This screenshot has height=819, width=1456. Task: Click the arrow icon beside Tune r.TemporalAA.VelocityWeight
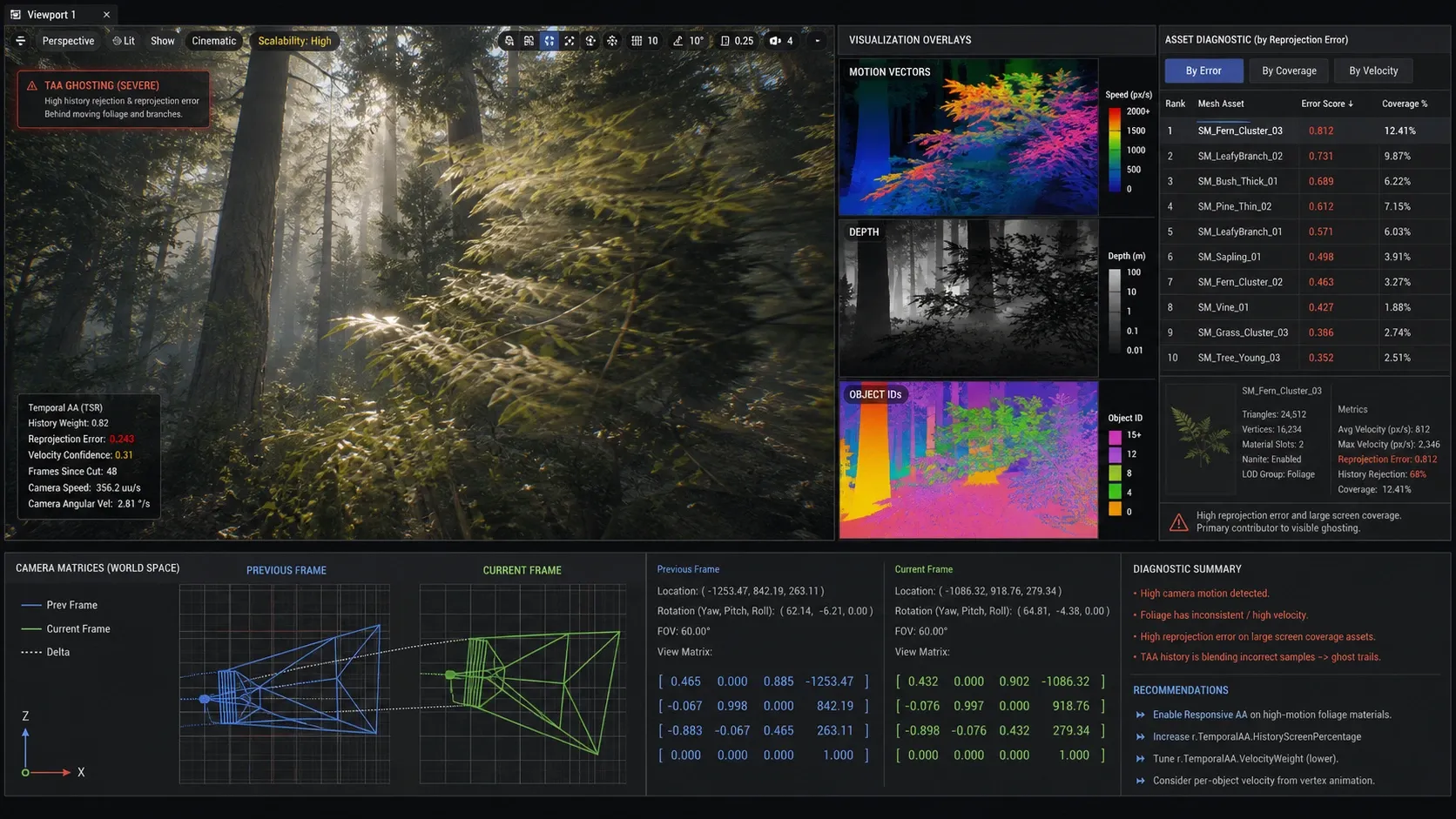tap(1141, 759)
